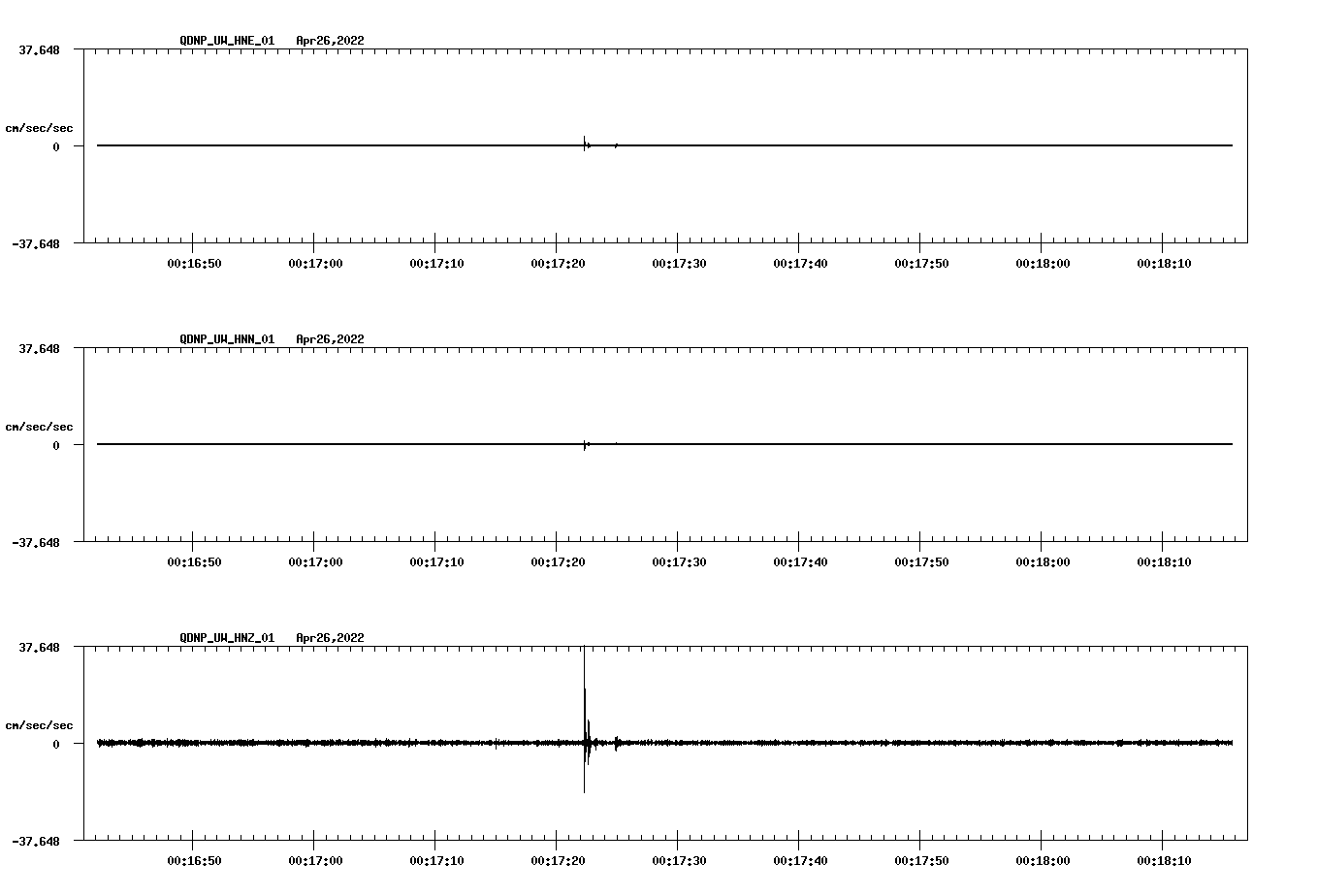Click the cm/sec/sec unit label beside HNN plot

pos(39,427)
